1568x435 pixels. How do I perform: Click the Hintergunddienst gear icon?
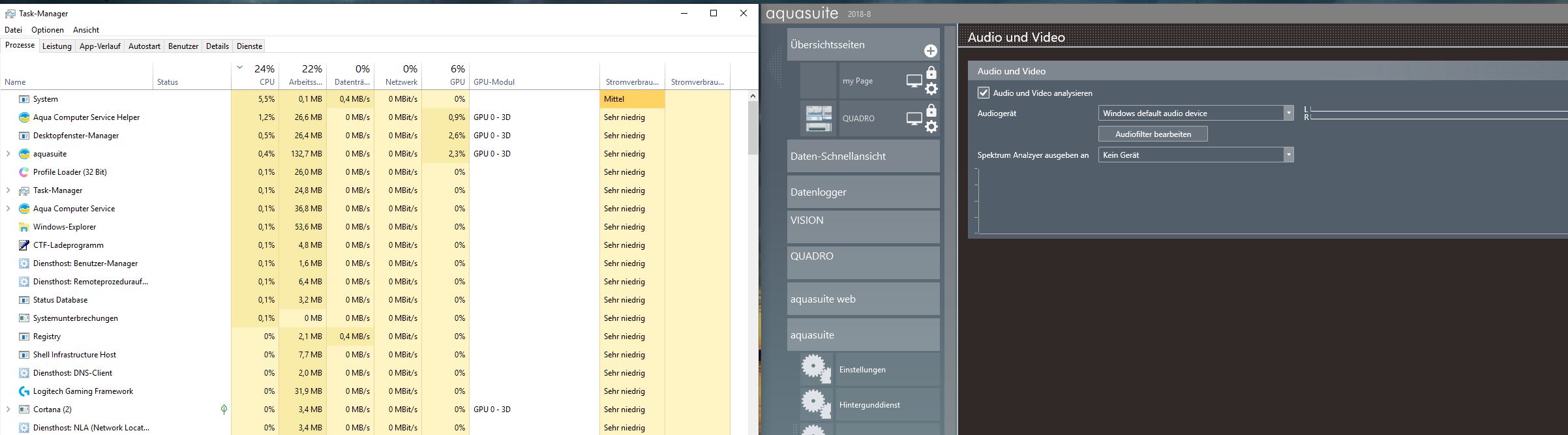[815, 404]
